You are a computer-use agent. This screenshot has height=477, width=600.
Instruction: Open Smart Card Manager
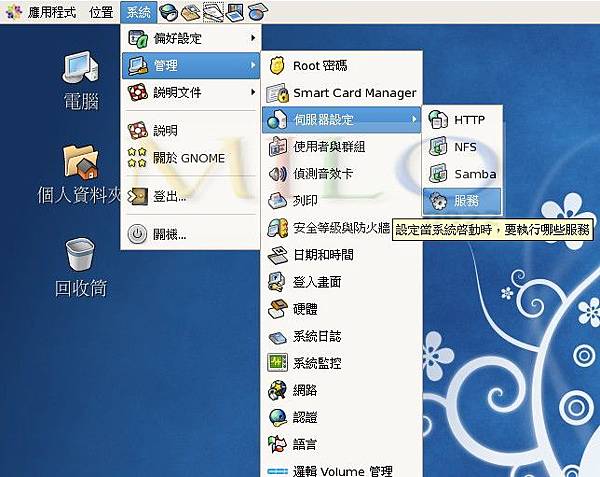coord(342,93)
